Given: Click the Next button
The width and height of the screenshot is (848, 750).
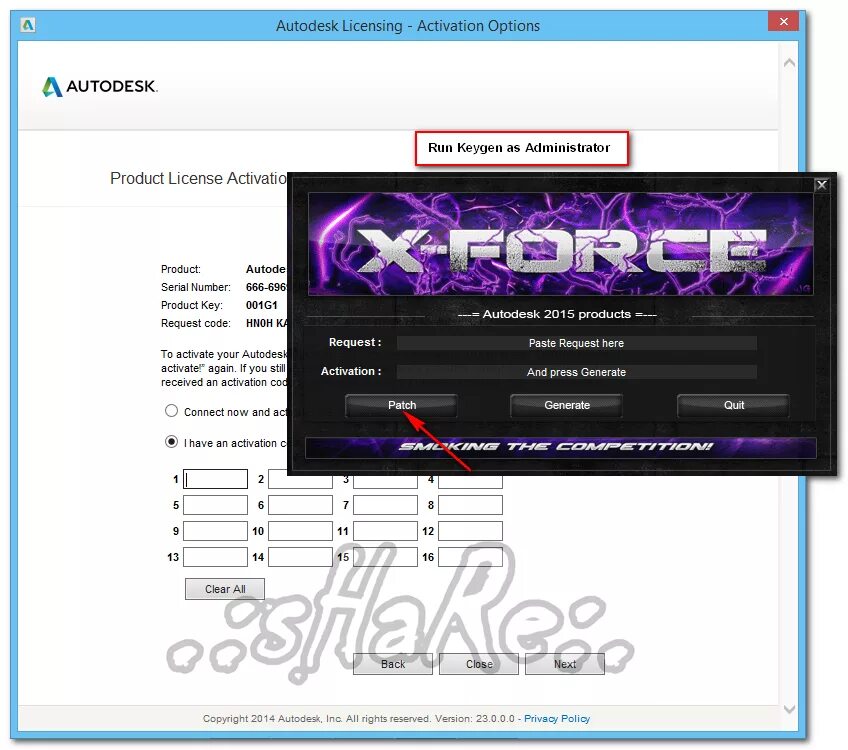Looking at the screenshot, I should (x=565, y=664).
